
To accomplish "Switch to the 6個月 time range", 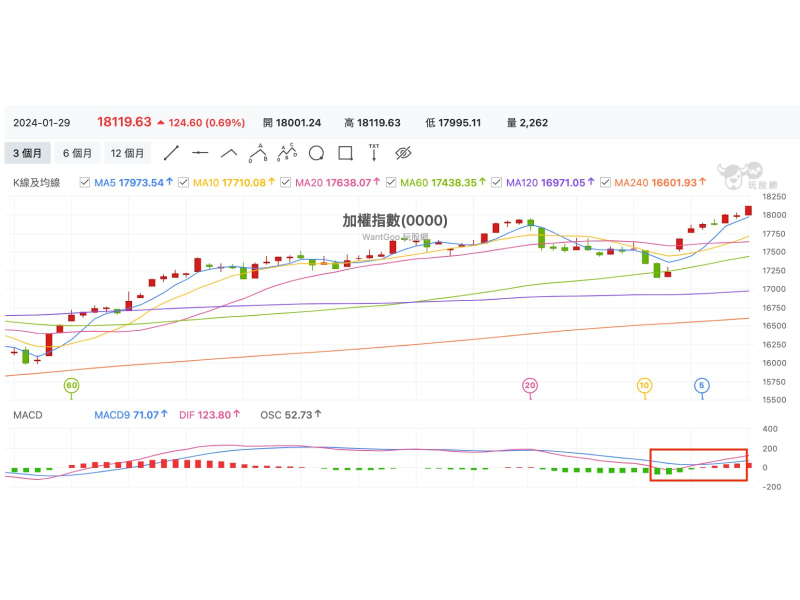I will click(x=77, y=153).
